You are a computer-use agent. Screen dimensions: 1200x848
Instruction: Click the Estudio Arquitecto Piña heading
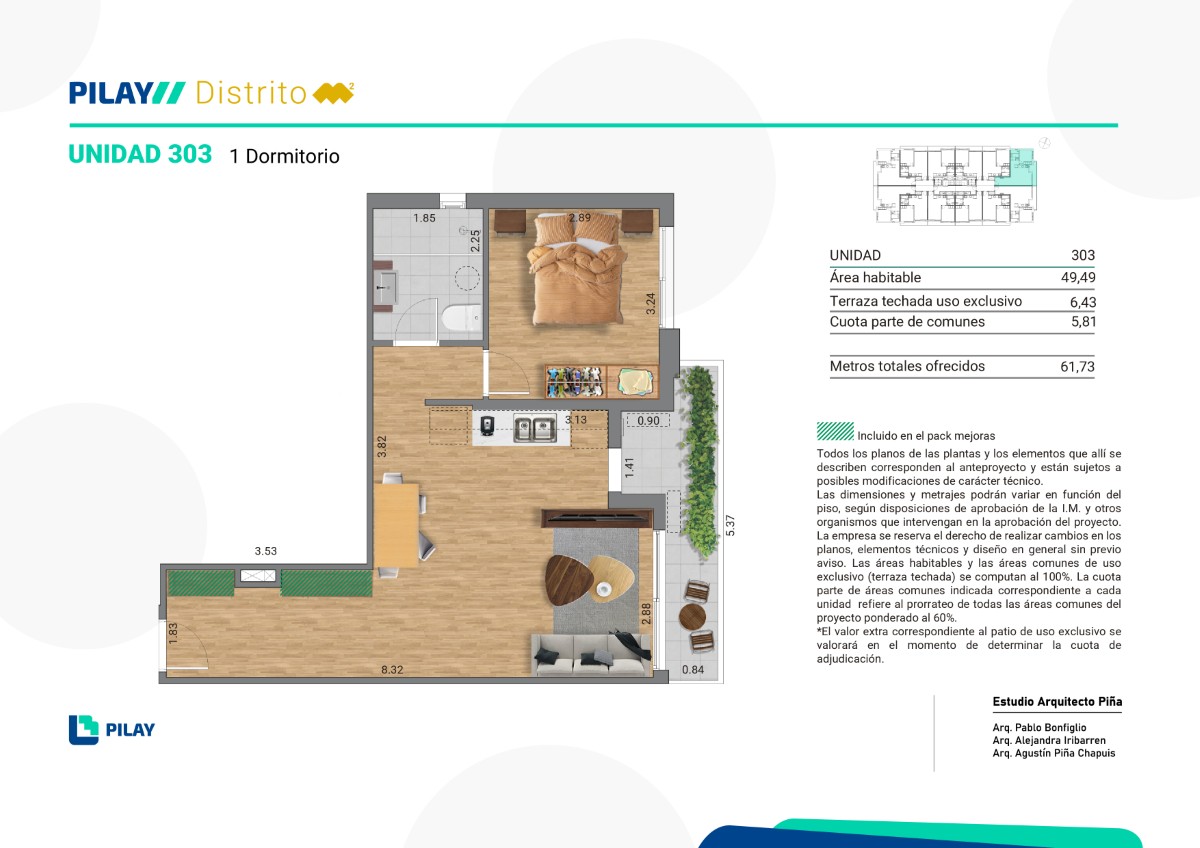click(x=1057, y=702)
